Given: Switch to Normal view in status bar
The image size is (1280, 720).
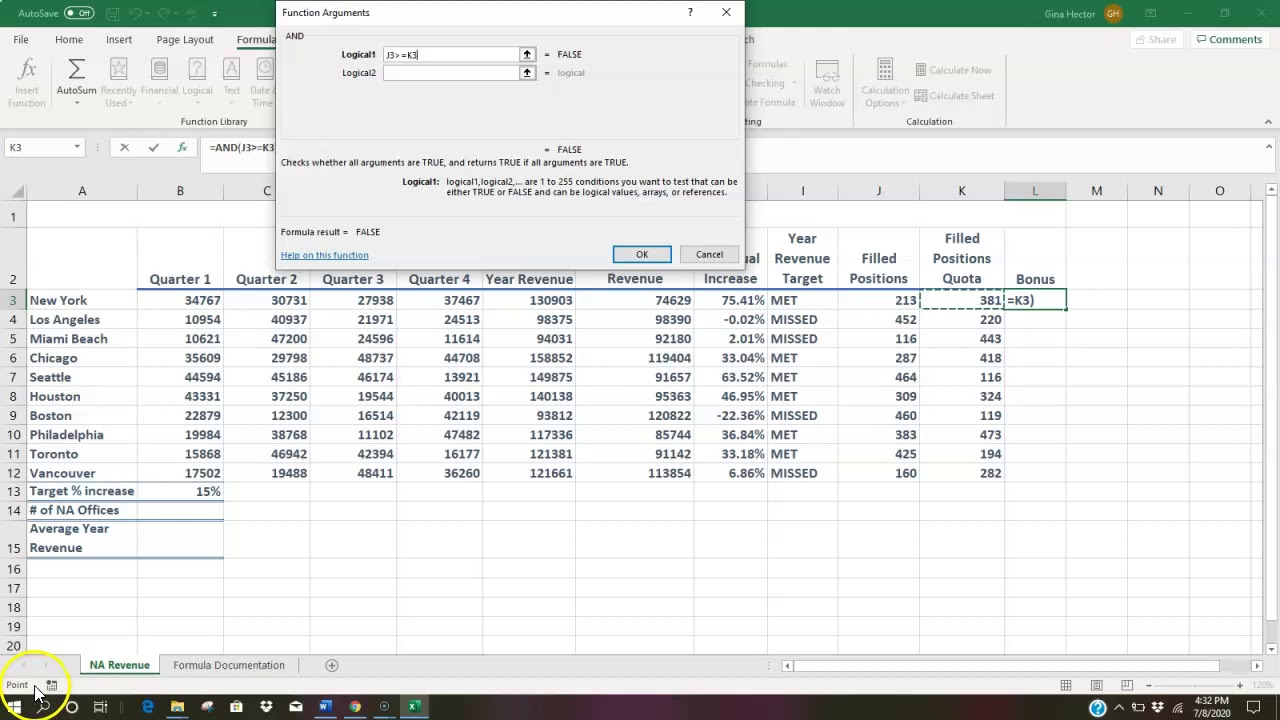Looking at the screenshot, I should point(1066,685).
